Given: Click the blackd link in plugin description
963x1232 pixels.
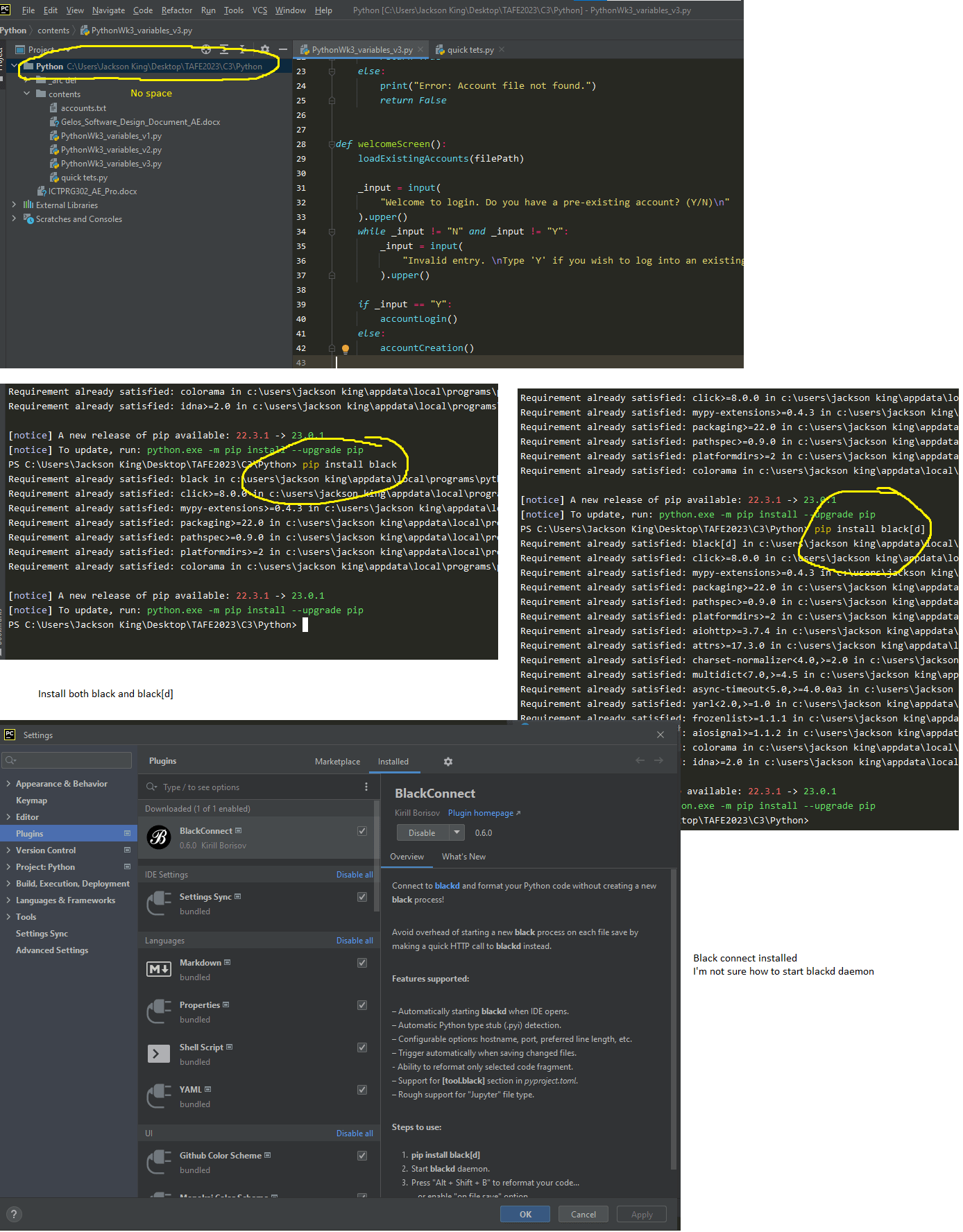Looking at the screenshot, I should (x=447, y=886).
